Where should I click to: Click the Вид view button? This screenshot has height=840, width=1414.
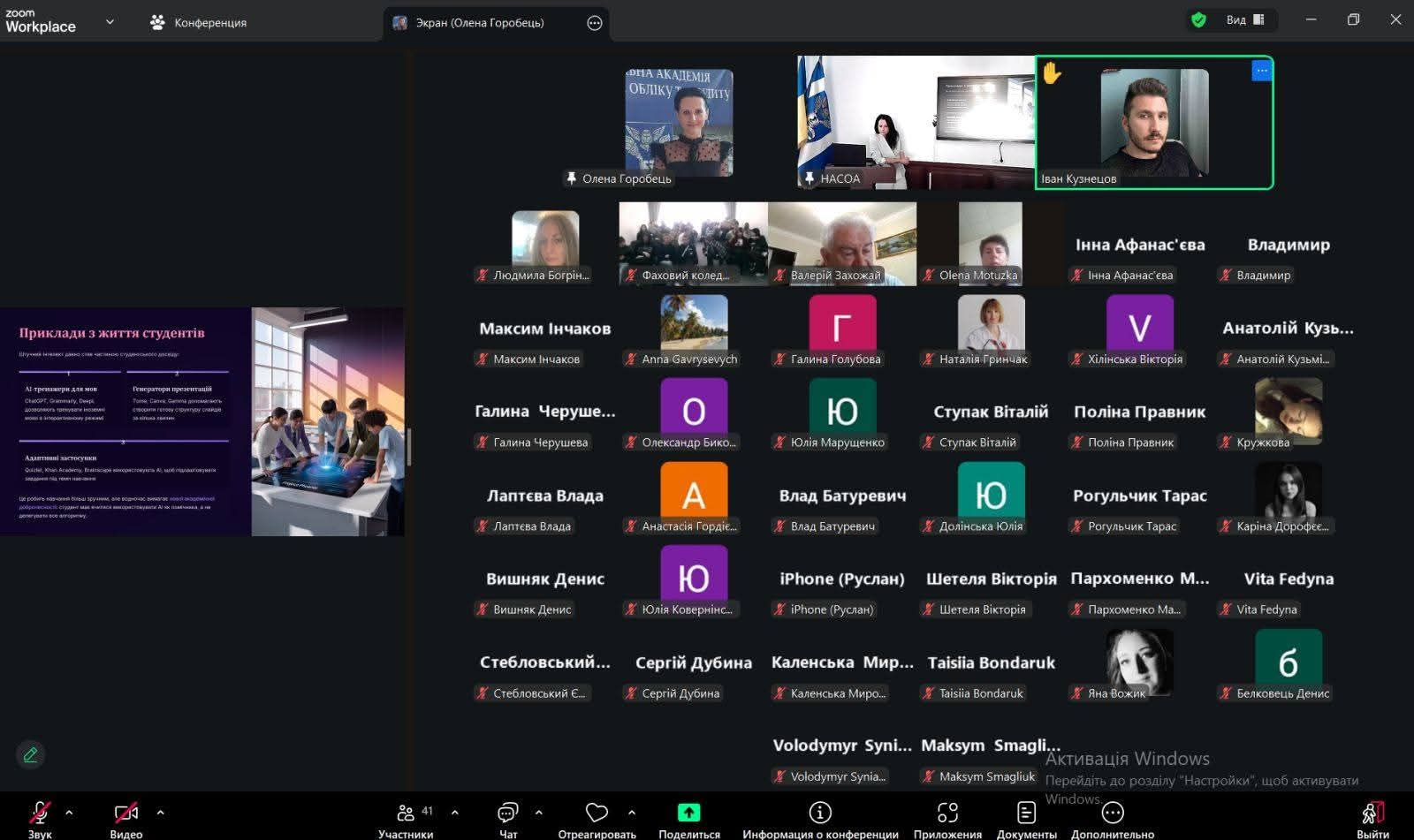1244,19
